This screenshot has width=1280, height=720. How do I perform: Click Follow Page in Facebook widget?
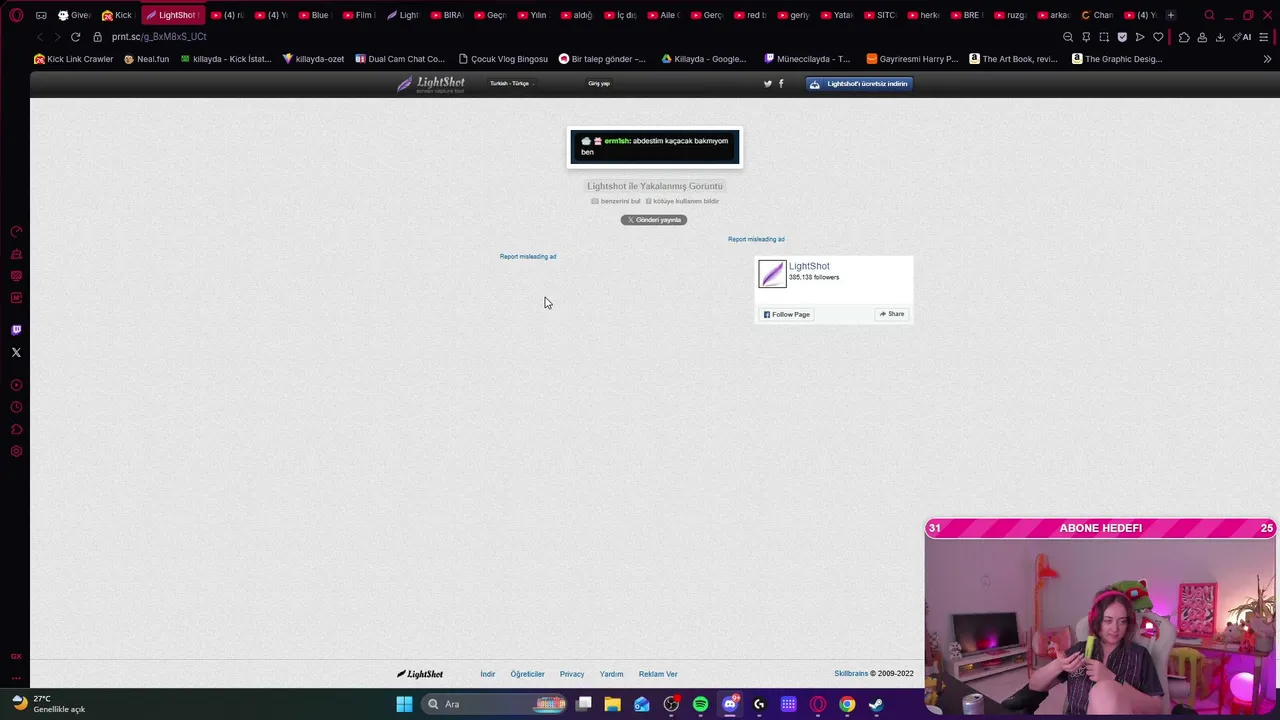[x=786, y=314]
